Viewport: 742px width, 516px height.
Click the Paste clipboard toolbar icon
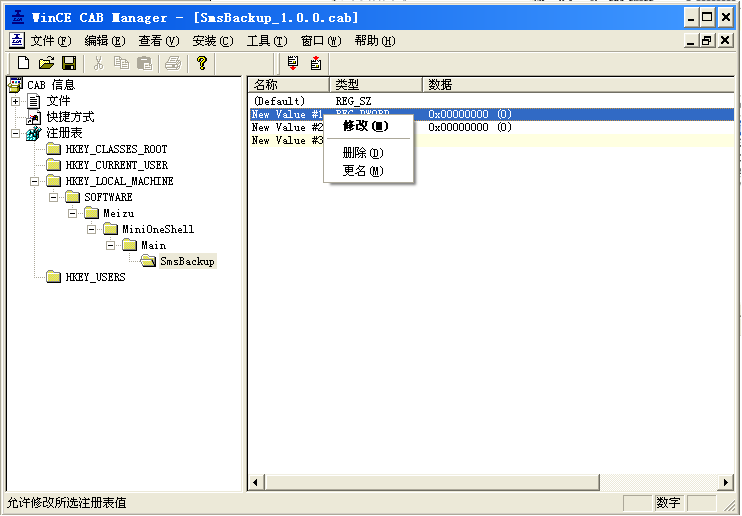(144, 63)
